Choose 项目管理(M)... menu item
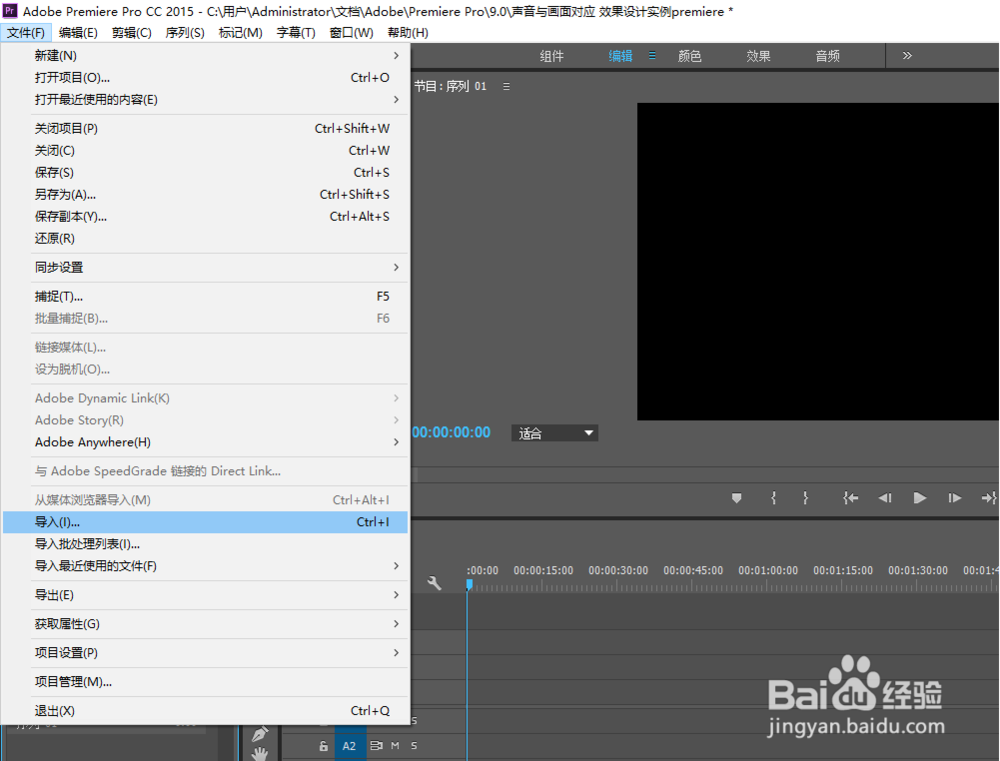 point(205,681)
